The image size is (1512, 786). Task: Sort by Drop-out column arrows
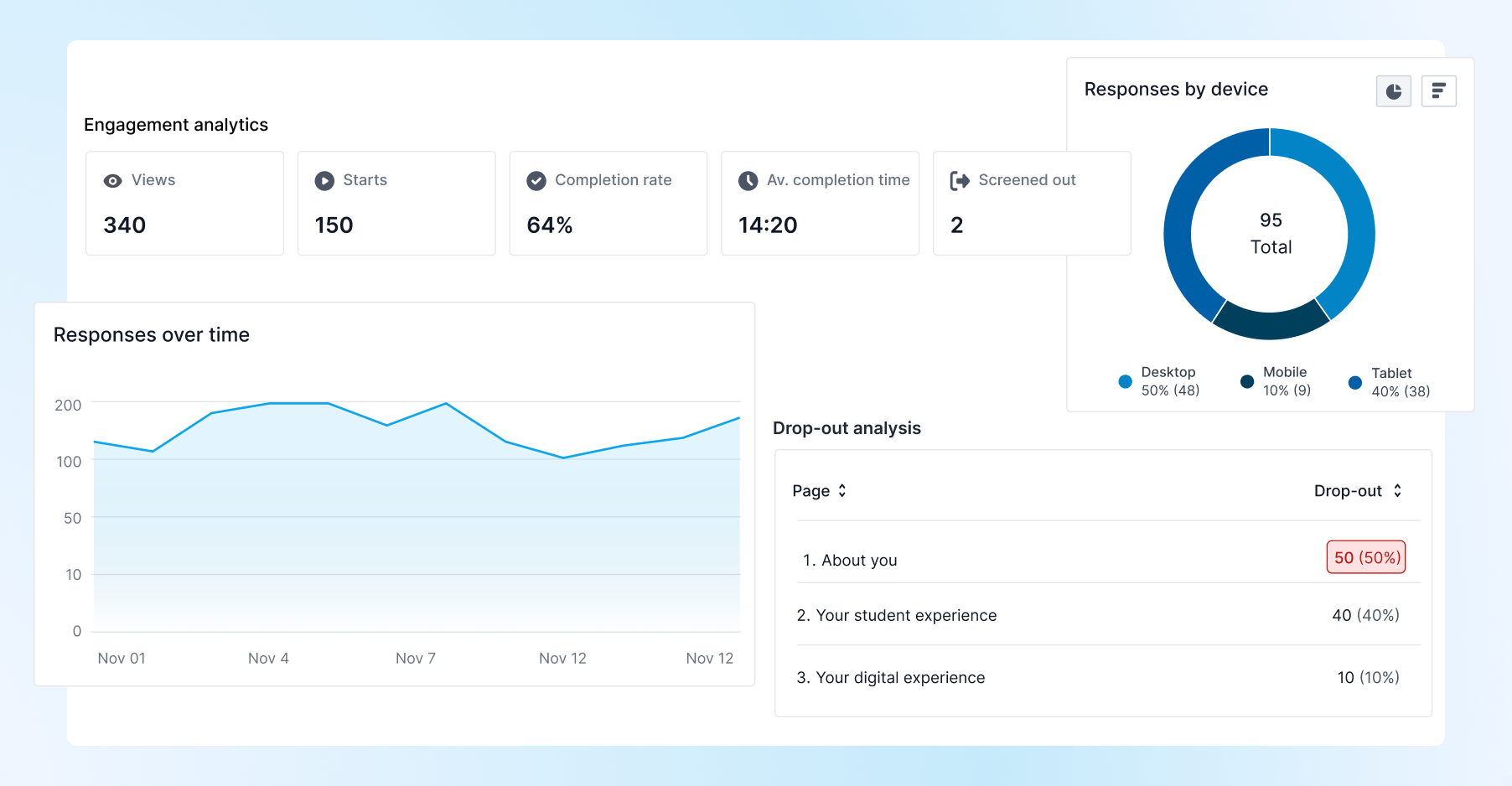click(1397, 491)
